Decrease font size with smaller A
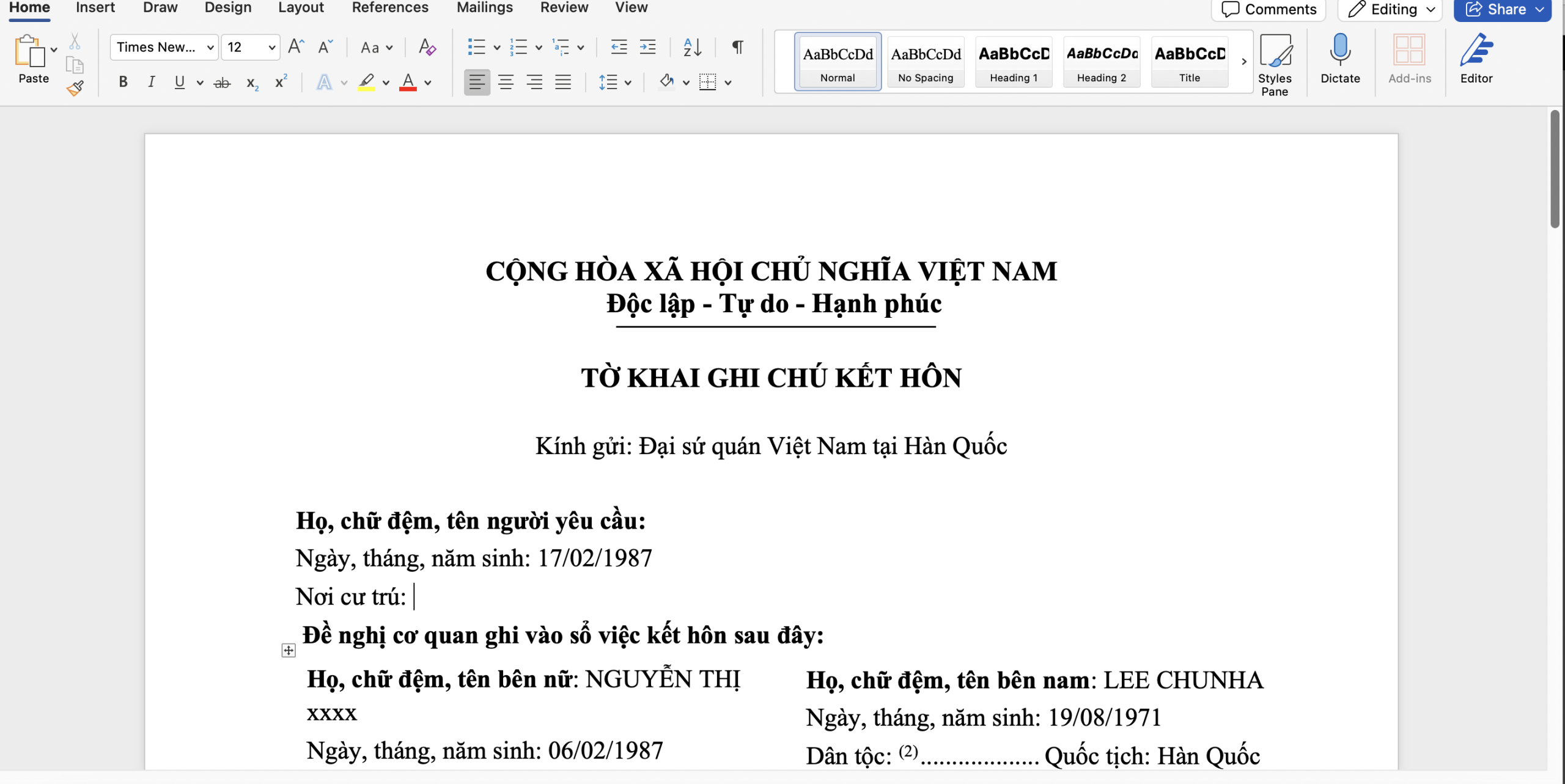The image size is (1565, 784). pyautogui.click(x=325, y=47)
